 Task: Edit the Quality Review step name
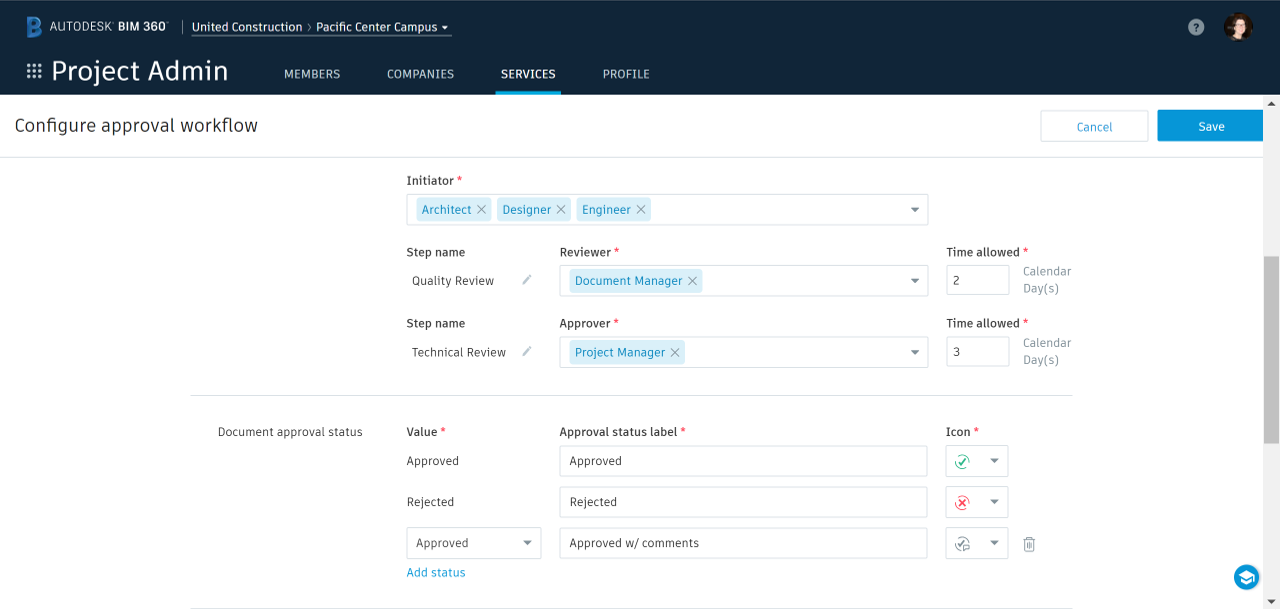[527, 280]
